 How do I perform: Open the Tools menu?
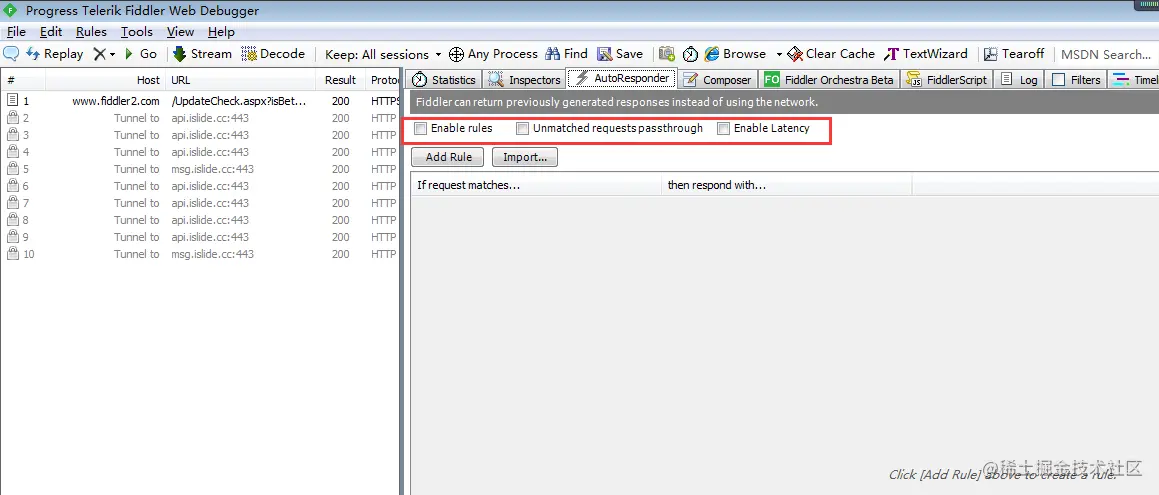(137, 32)
